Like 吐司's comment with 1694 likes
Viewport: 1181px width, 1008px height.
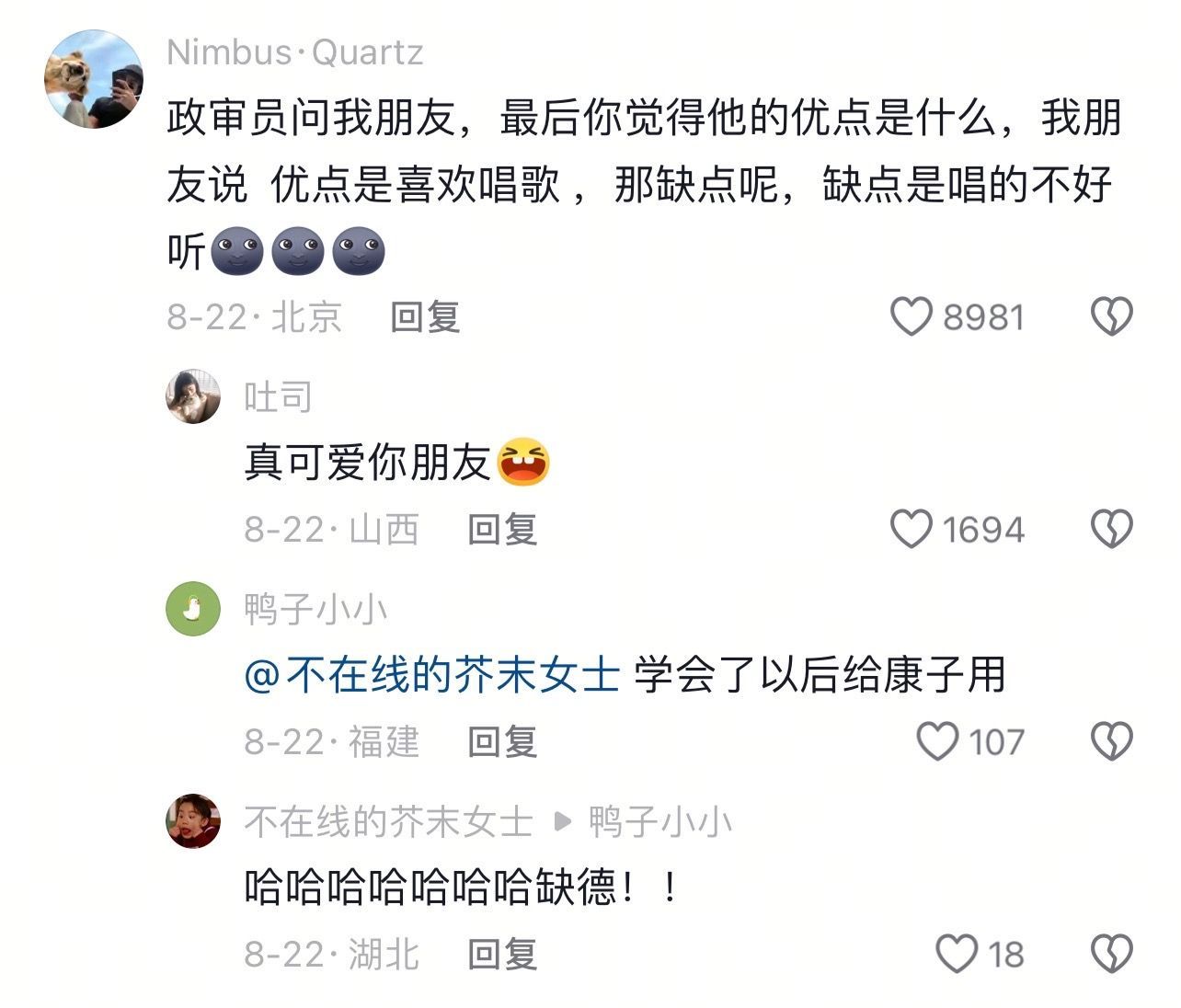[912, 529]
